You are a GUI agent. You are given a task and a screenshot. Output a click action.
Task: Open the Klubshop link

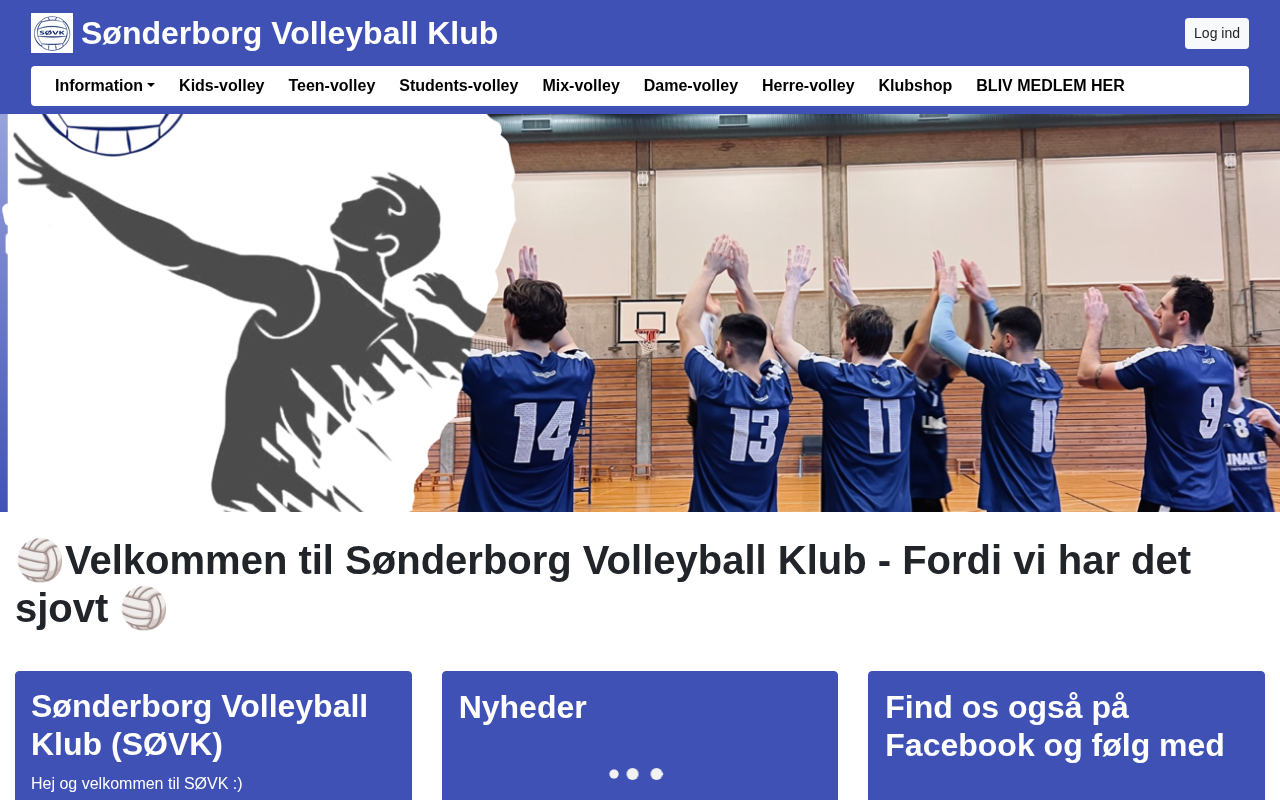point(915,86)
